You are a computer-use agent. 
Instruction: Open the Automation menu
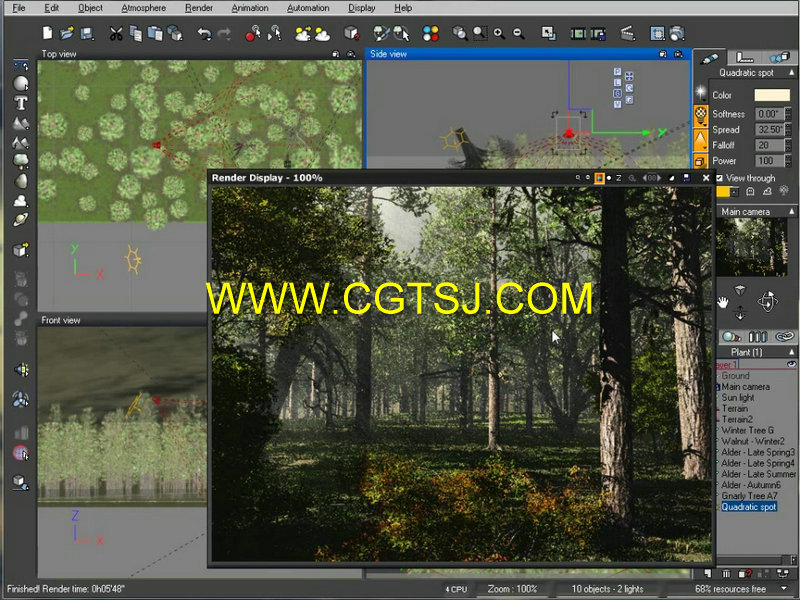point(308,8)
